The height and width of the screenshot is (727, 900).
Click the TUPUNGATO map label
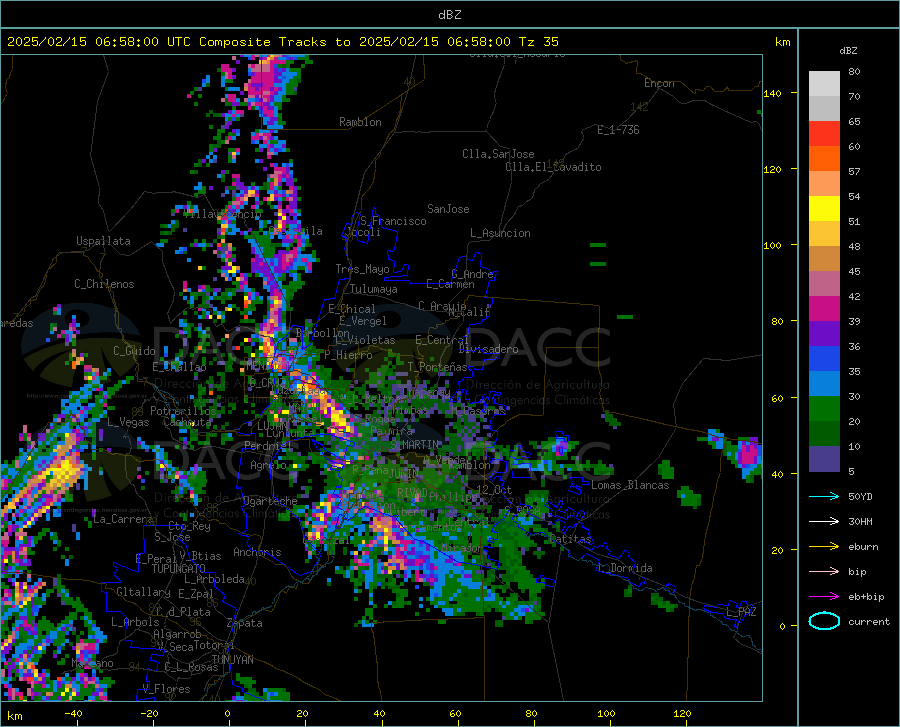(x=179, y=569)
